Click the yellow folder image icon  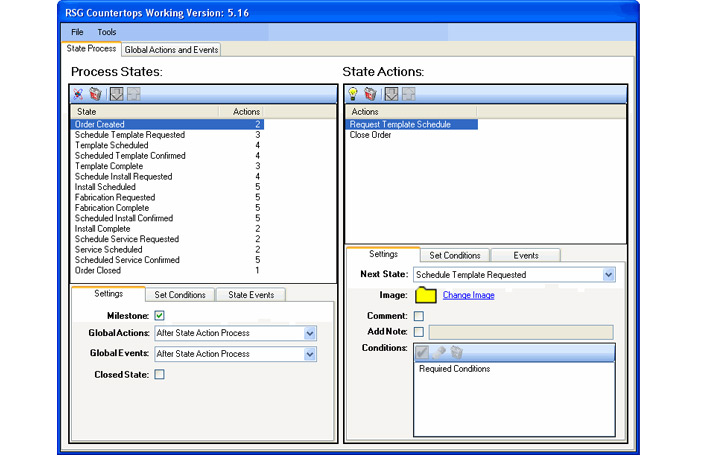tap(426, 295)
